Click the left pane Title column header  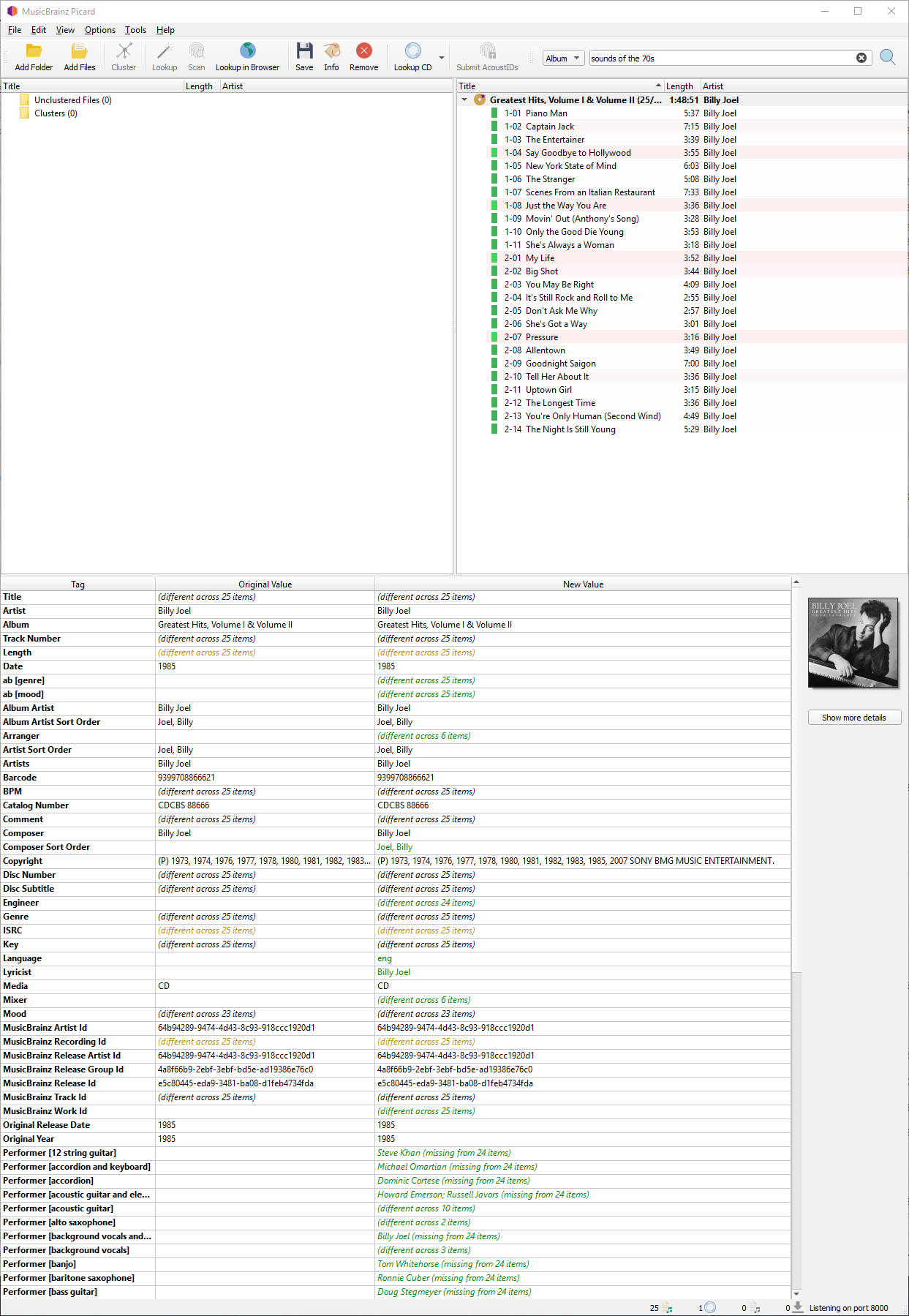(x=92, y=86)
